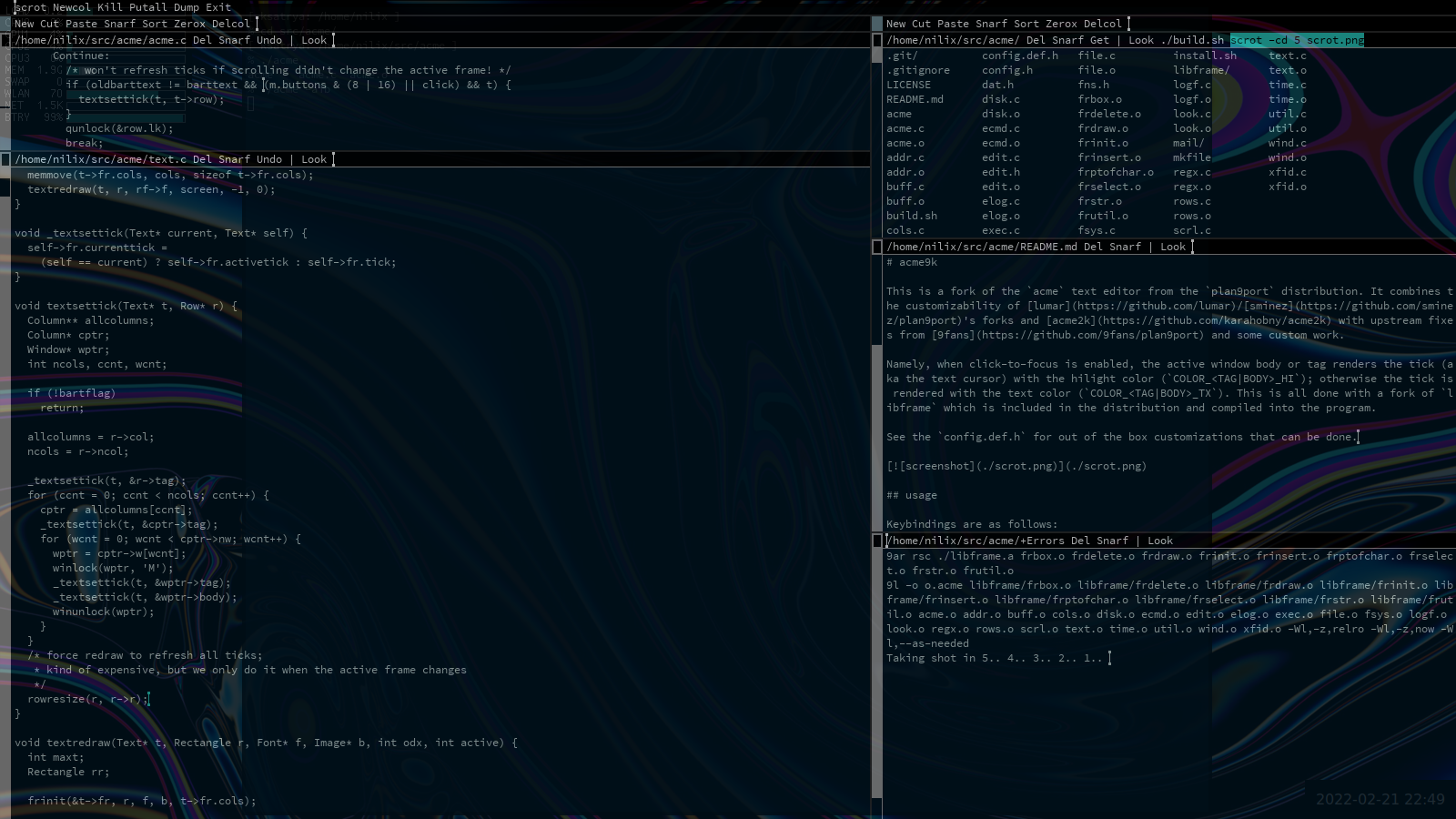Click Del in the acme.c window tag

click(202, 40)
